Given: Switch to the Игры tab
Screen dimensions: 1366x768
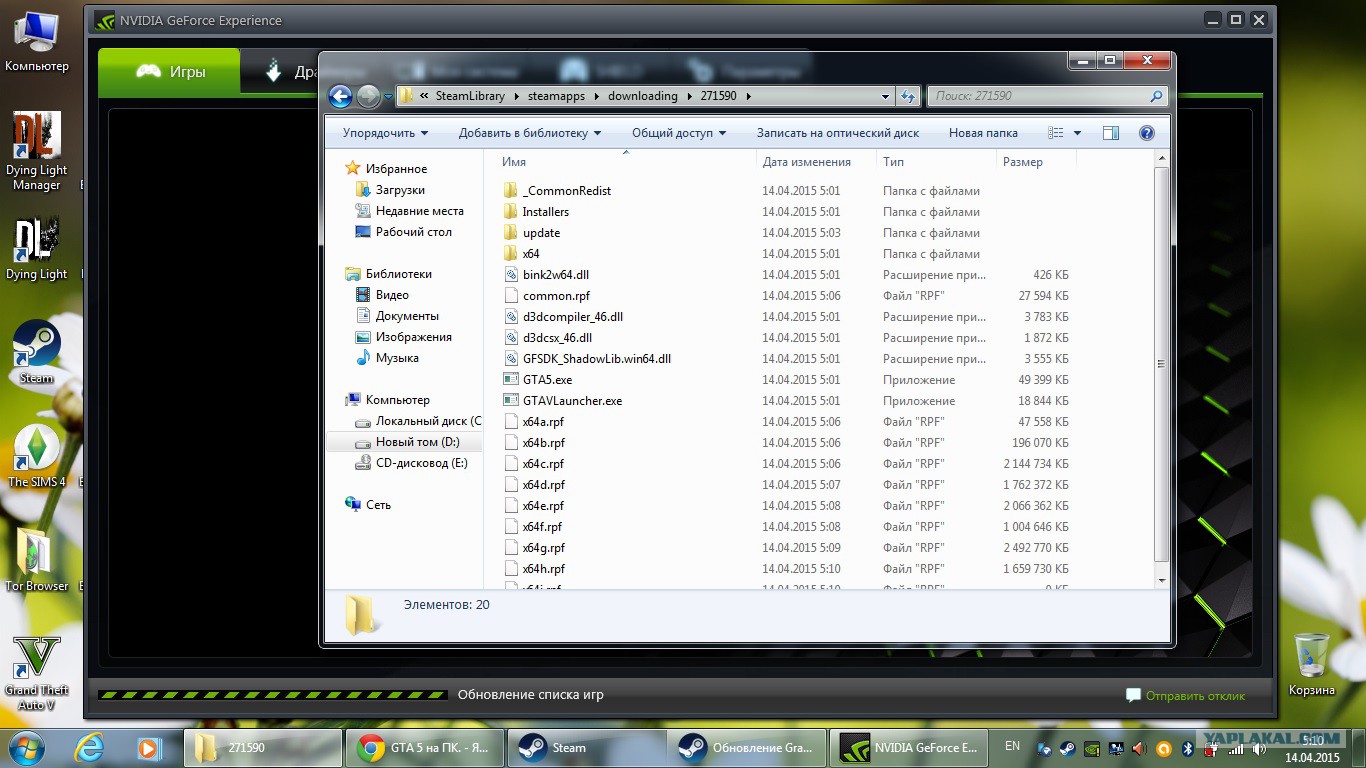Looking at the screenshot, I should click(170, 72).
